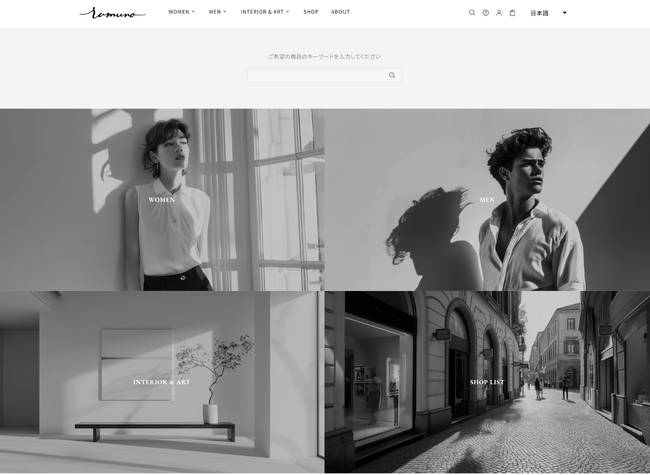
Task: Expand the INTERIOR & ART menu dropdown
Action: (265, 12)
